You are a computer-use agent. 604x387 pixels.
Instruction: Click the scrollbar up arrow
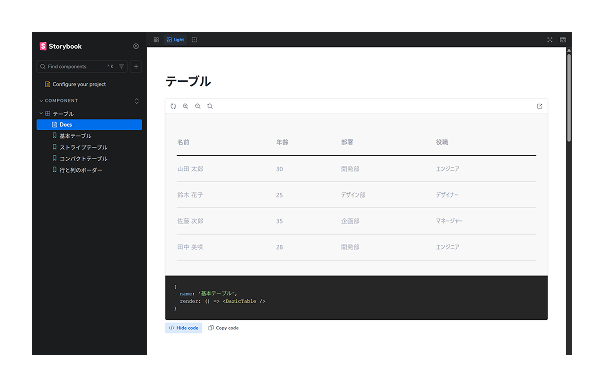coord(569,50)
